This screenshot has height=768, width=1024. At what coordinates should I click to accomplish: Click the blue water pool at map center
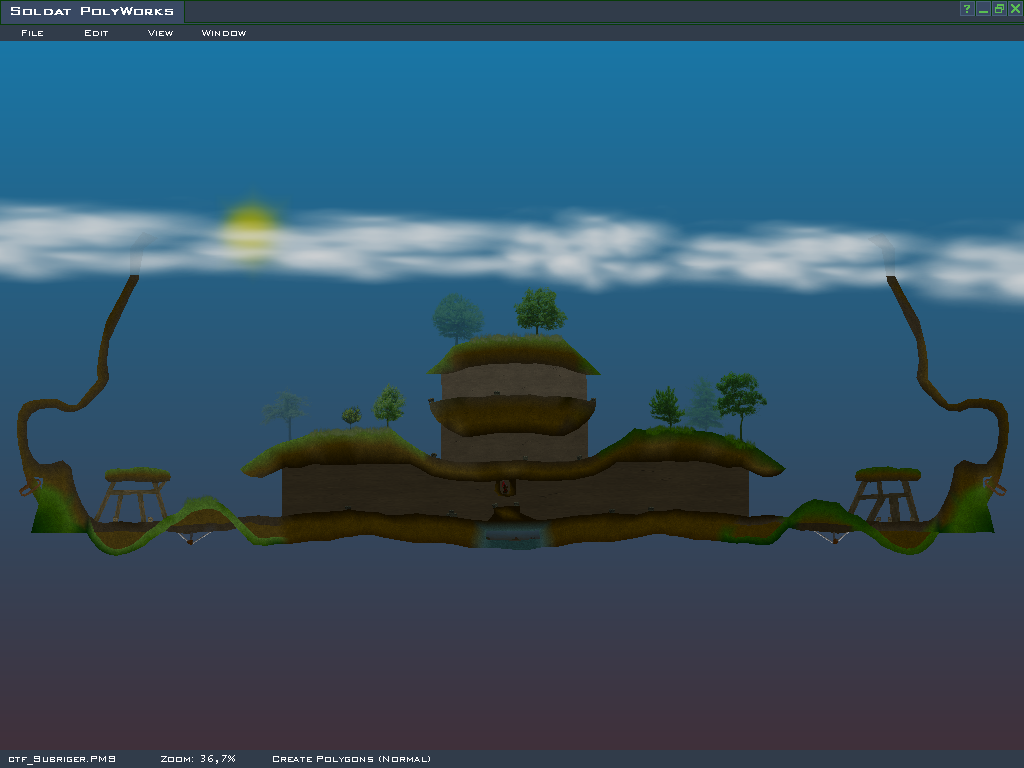point(511,537)
